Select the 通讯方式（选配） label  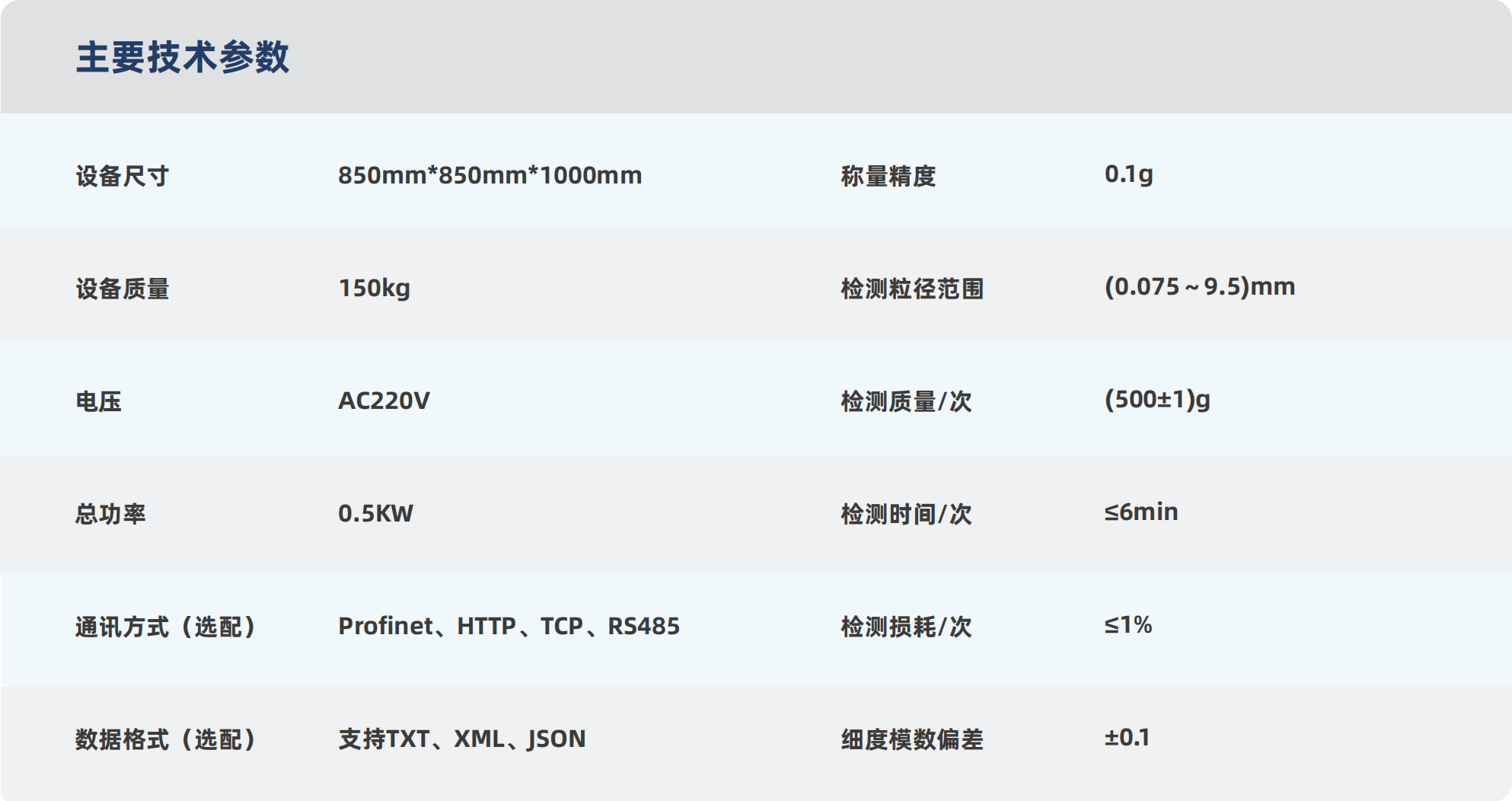pos(166,627)
